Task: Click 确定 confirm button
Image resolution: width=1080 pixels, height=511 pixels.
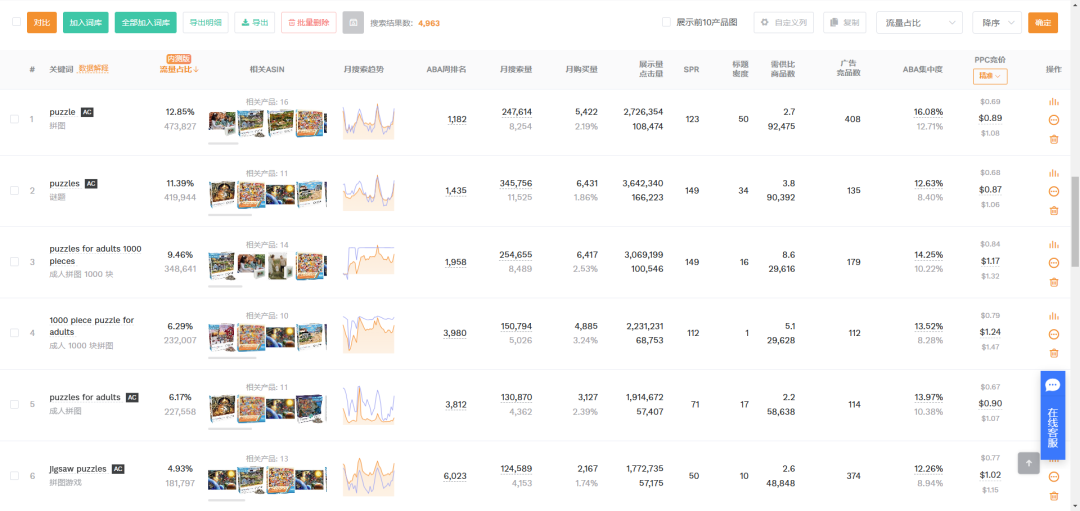Action: (1043, 23)
